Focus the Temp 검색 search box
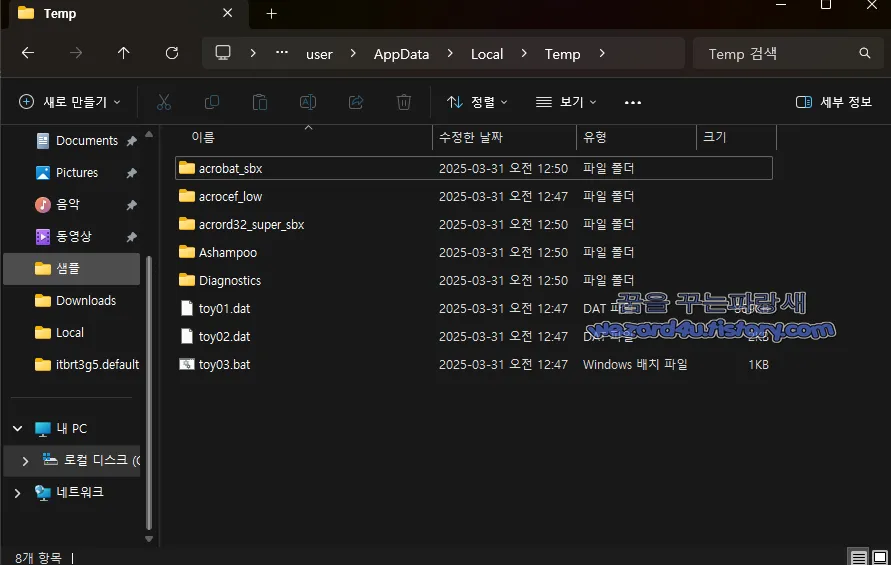The height and width of the screenshot is (565, 891). tap(787, 53)
